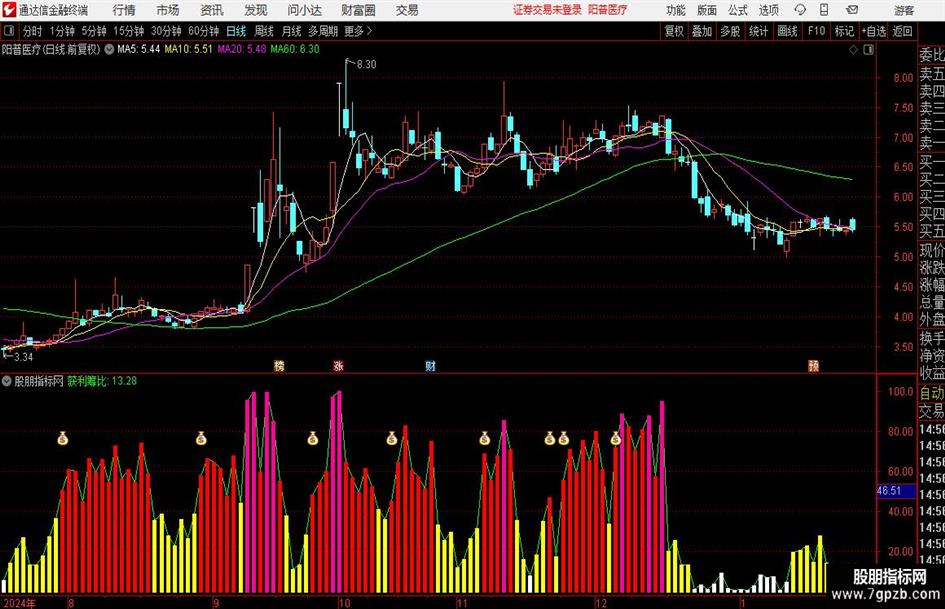Click 证券交易未登录 login link
The image size is (945, 609).
[547, 10]
